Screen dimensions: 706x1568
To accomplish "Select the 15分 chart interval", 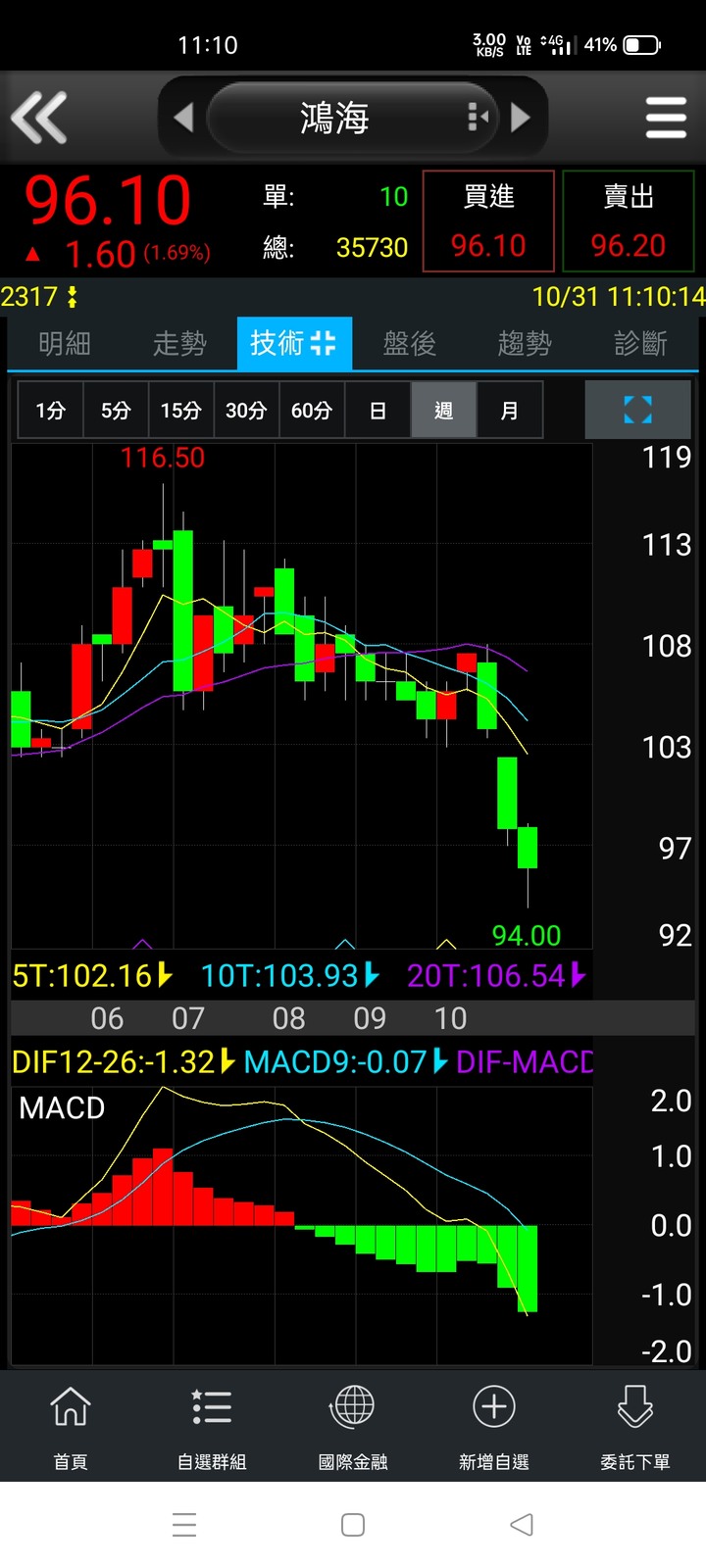I will (x=181, y=410).
